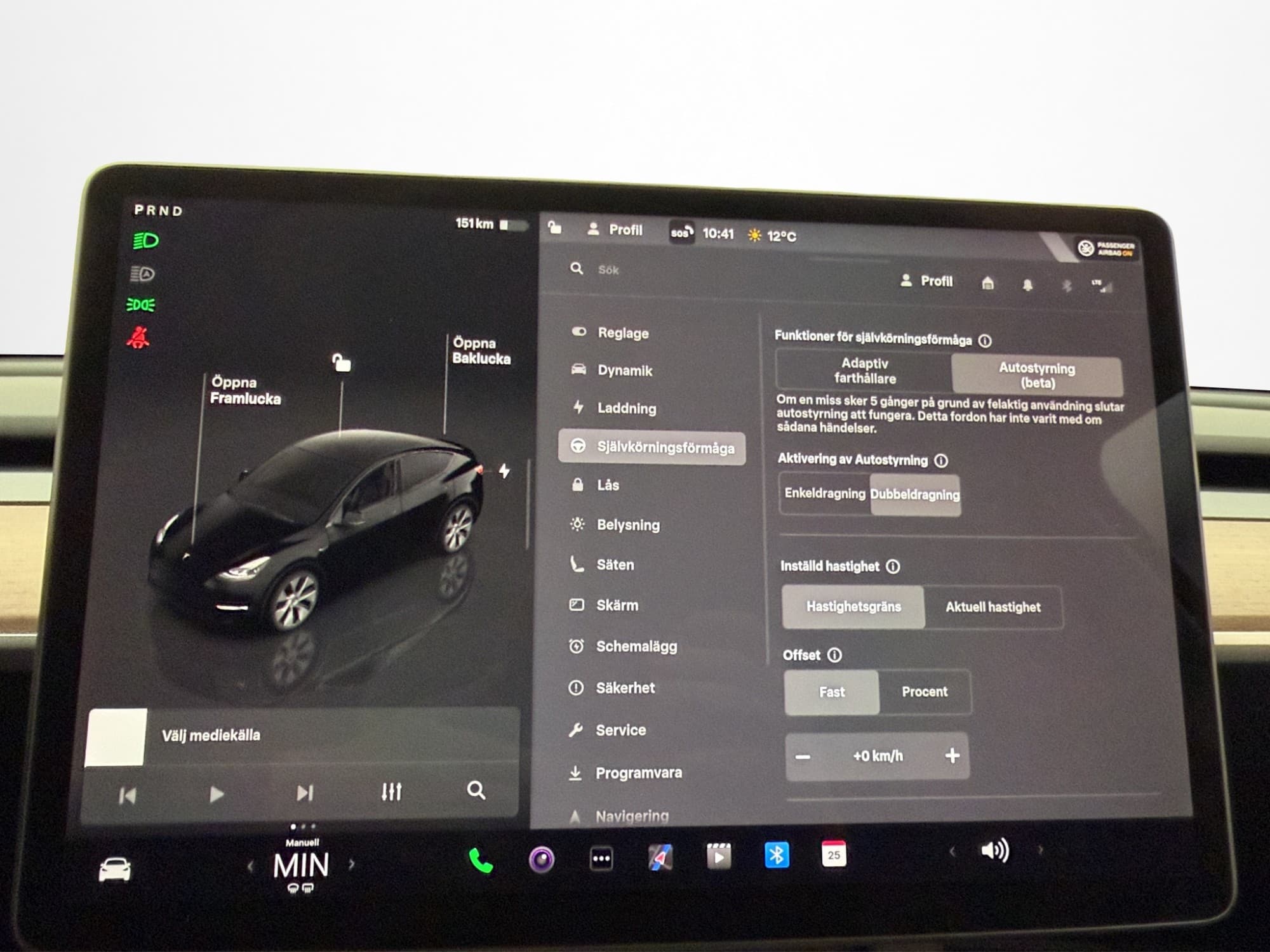
Task: Click the charging bolt icon near car
Action: 504,471
